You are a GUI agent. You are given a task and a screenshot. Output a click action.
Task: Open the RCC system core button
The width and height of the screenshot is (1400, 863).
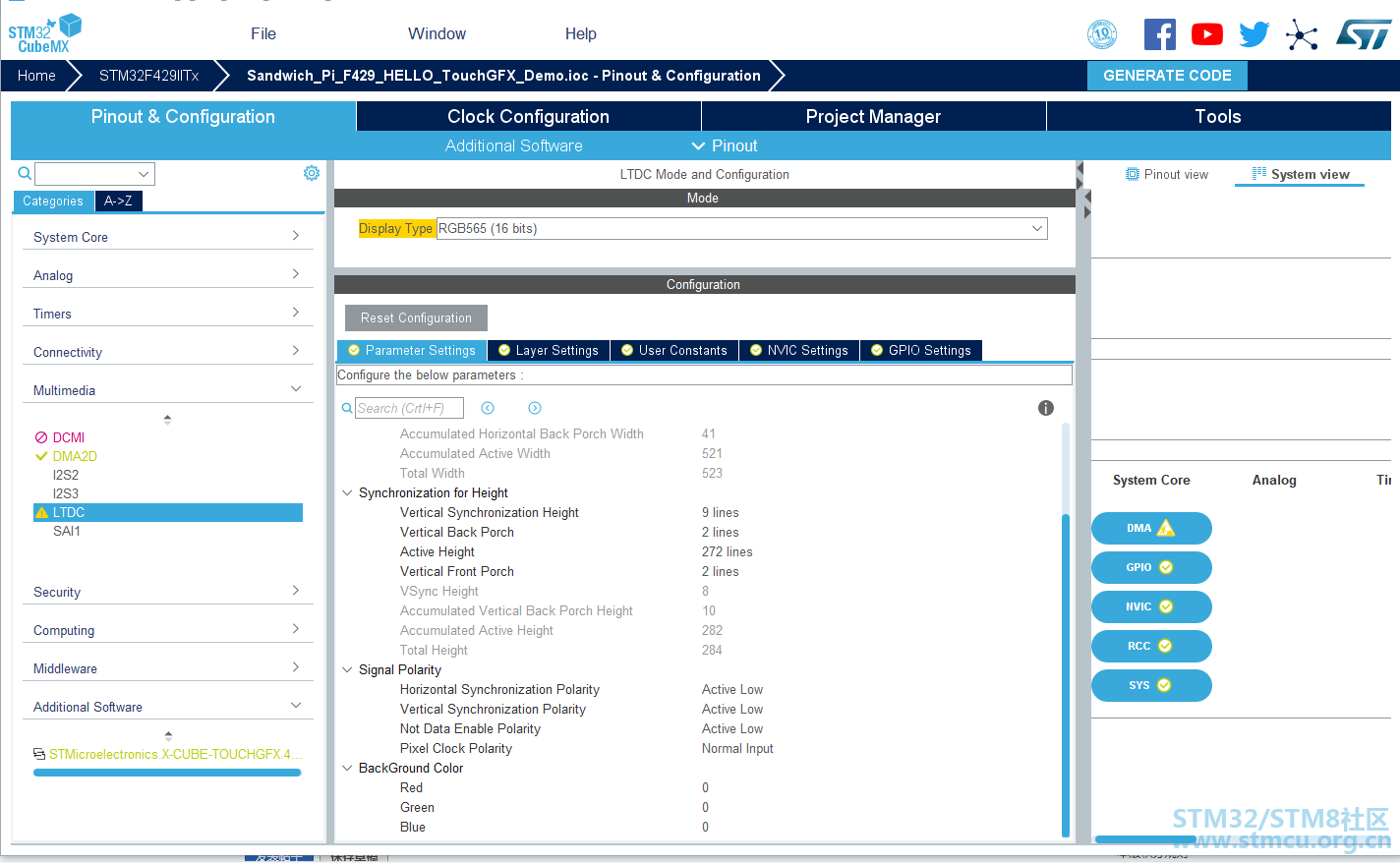[1151, 646]
